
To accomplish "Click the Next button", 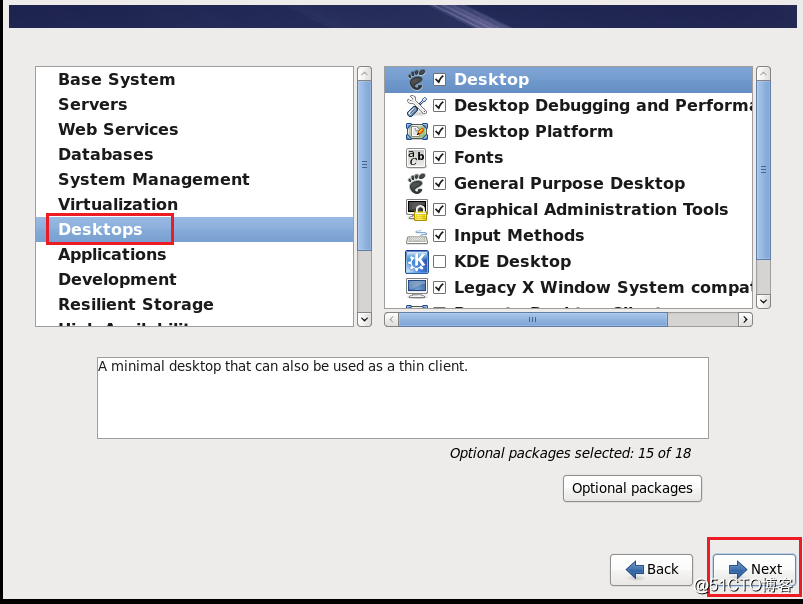I will (x=756, y=569).
